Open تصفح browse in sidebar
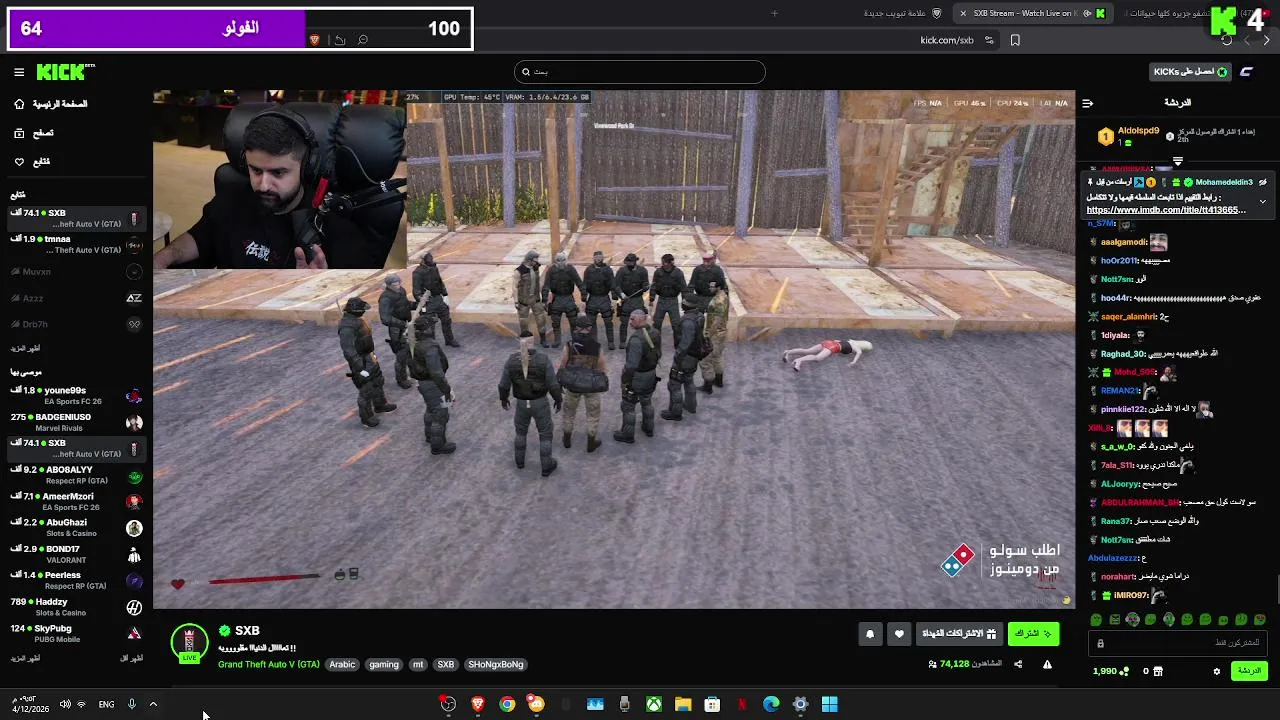Image resolution: width=1280 pixels, height=720 pixels. [x=34, y=133]
